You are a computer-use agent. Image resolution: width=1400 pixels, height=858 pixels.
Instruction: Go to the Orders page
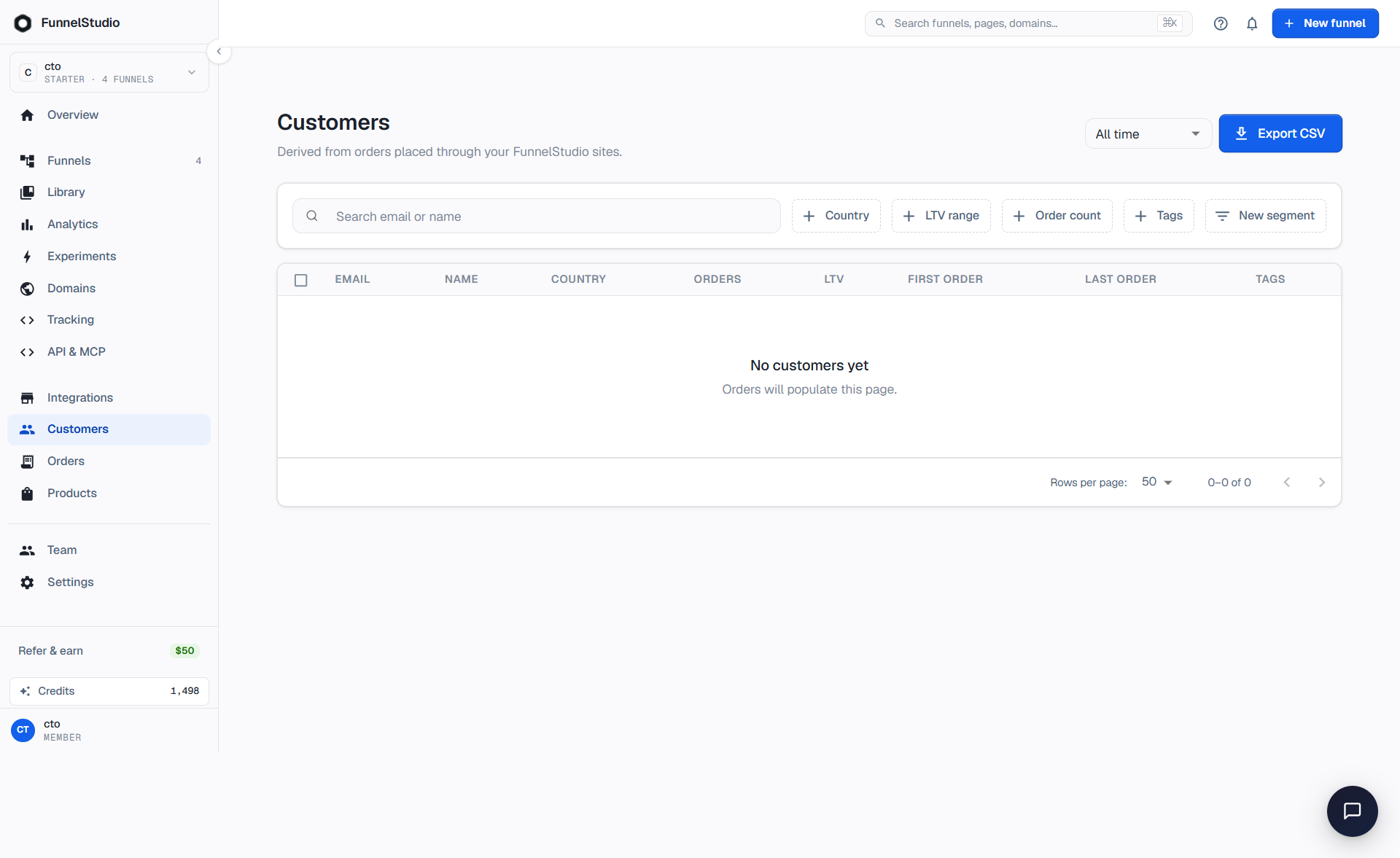coord(109,461)
